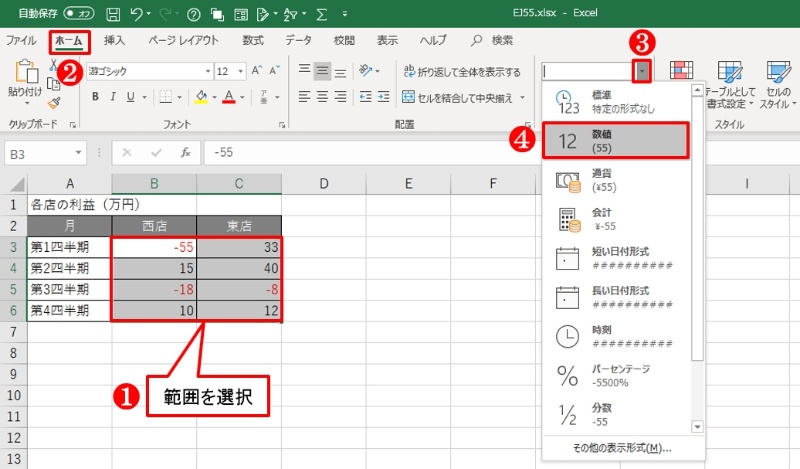The image size is (800, 469).
Task: Toggle the 自動保存 AutoSave switch
Action: pos(77,15)
